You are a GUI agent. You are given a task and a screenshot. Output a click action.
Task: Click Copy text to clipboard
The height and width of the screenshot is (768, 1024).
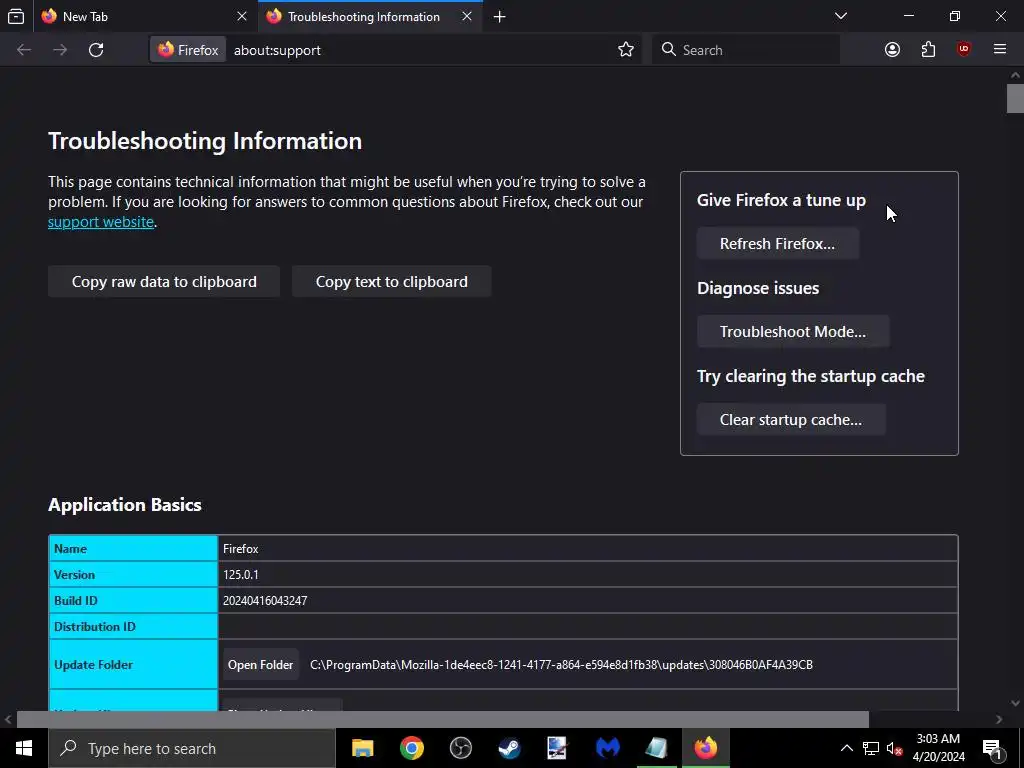coord(392,281)
